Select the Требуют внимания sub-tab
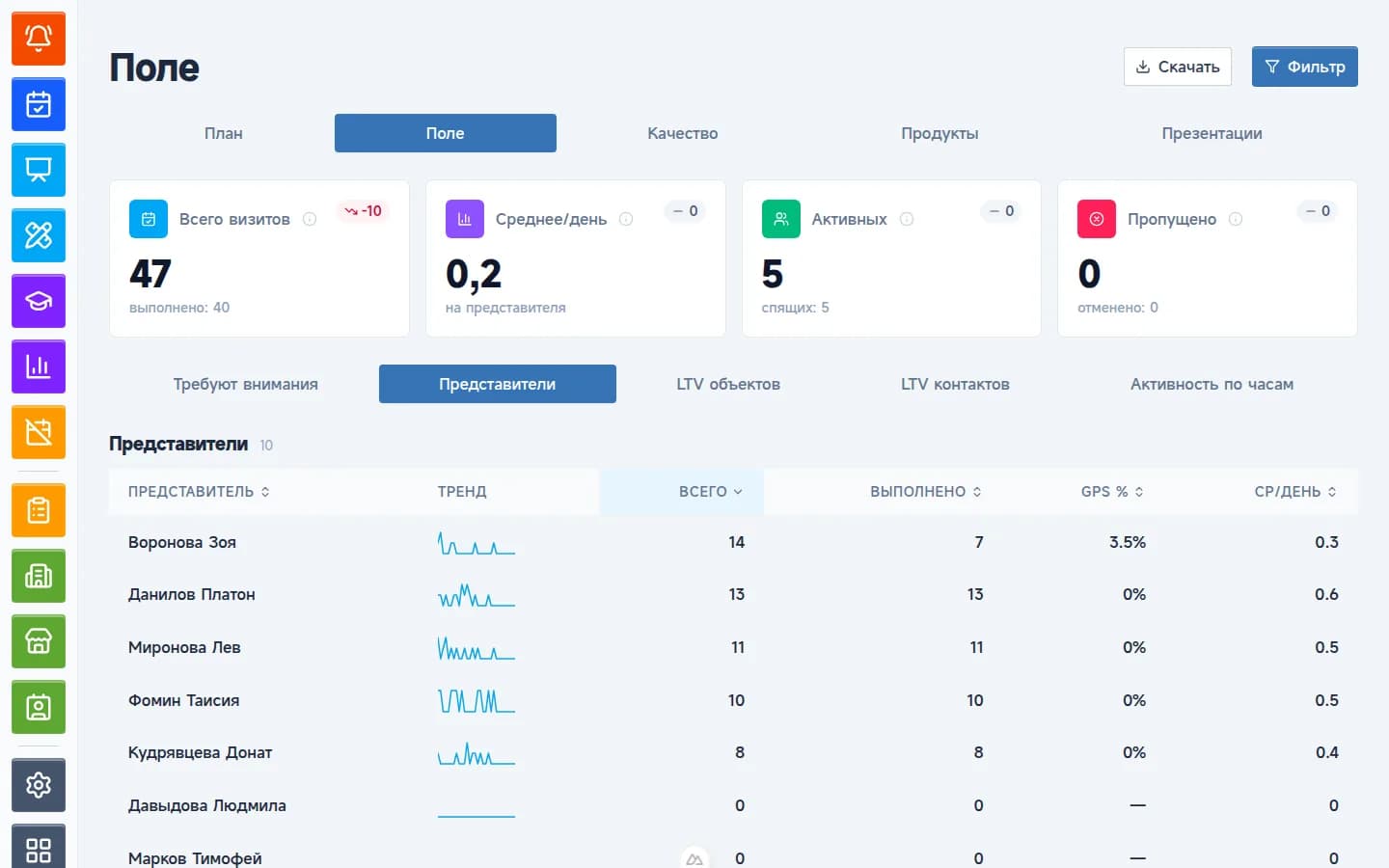The width and height of the screenshot is (1389, 868). tap(246, 384)
